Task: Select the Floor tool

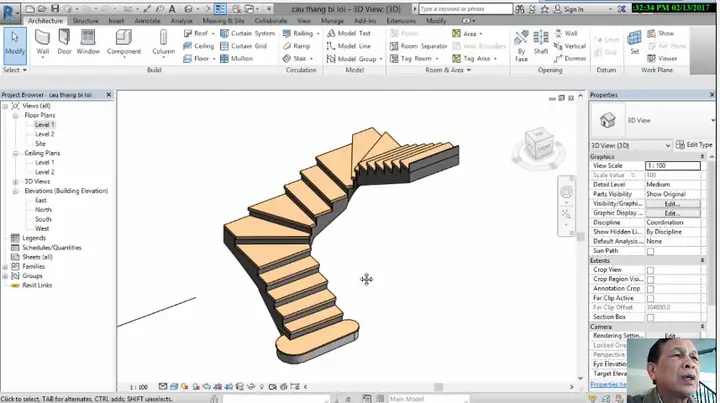Action: (199, 59)
